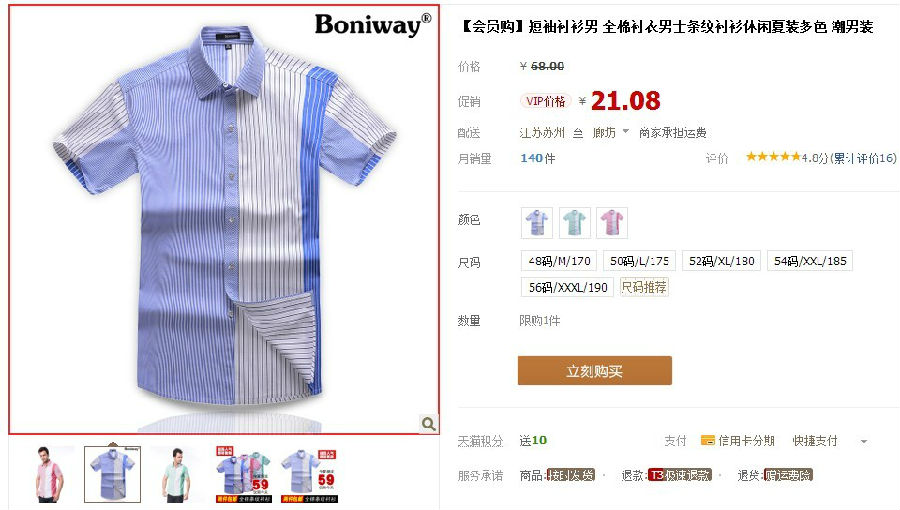Select the green shirt color swatch
This screenshot has width=900, height=510.
tap(575, 223)
